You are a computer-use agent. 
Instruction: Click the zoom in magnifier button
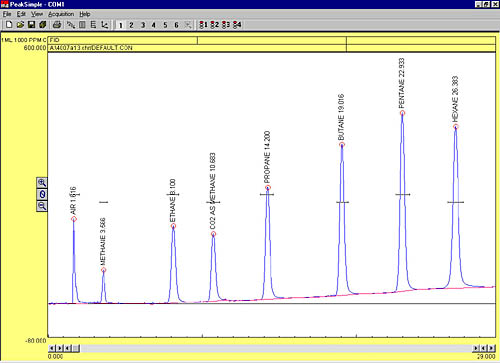[42, 183]
